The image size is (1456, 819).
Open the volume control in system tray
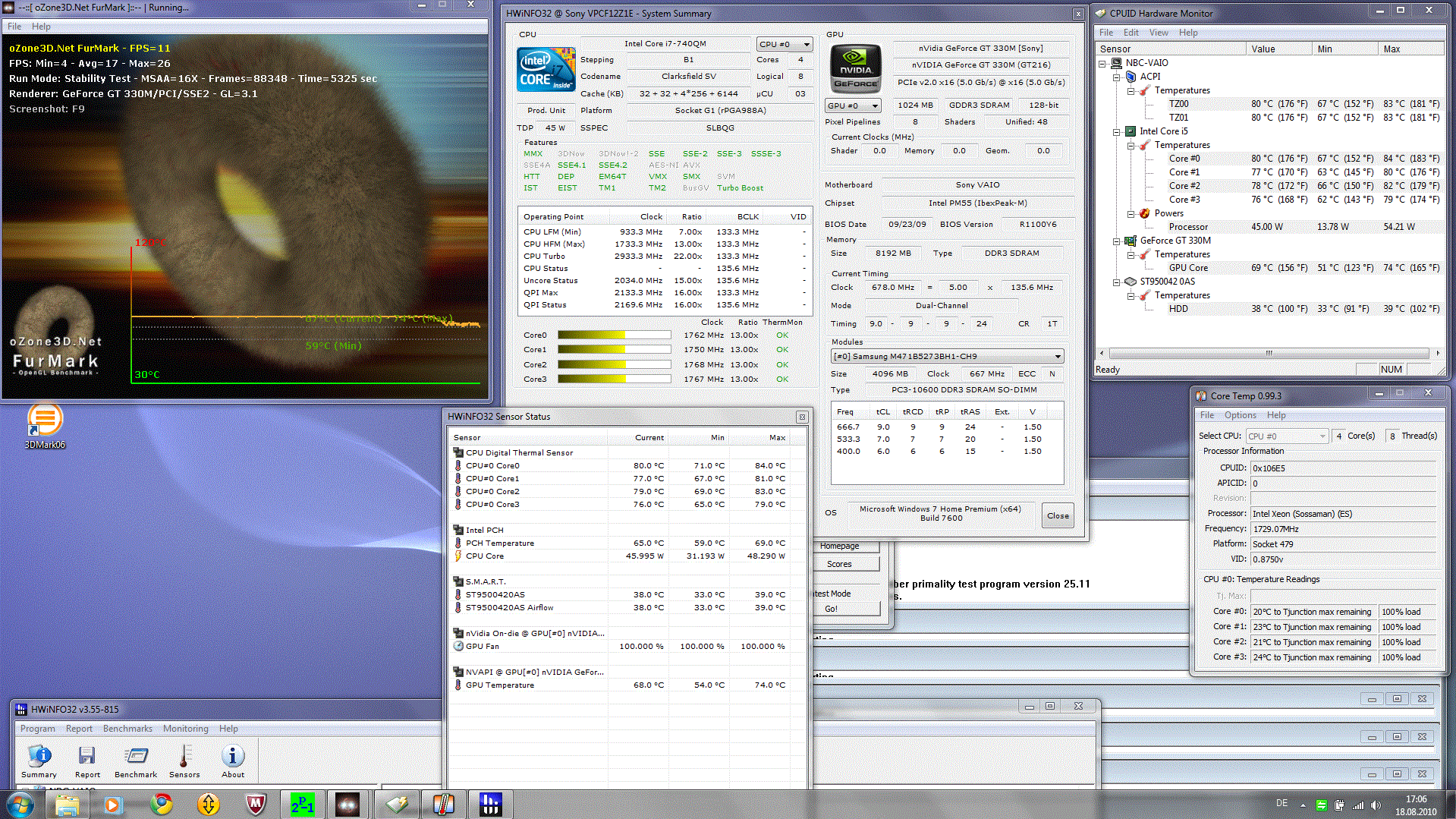[1376, 805]
